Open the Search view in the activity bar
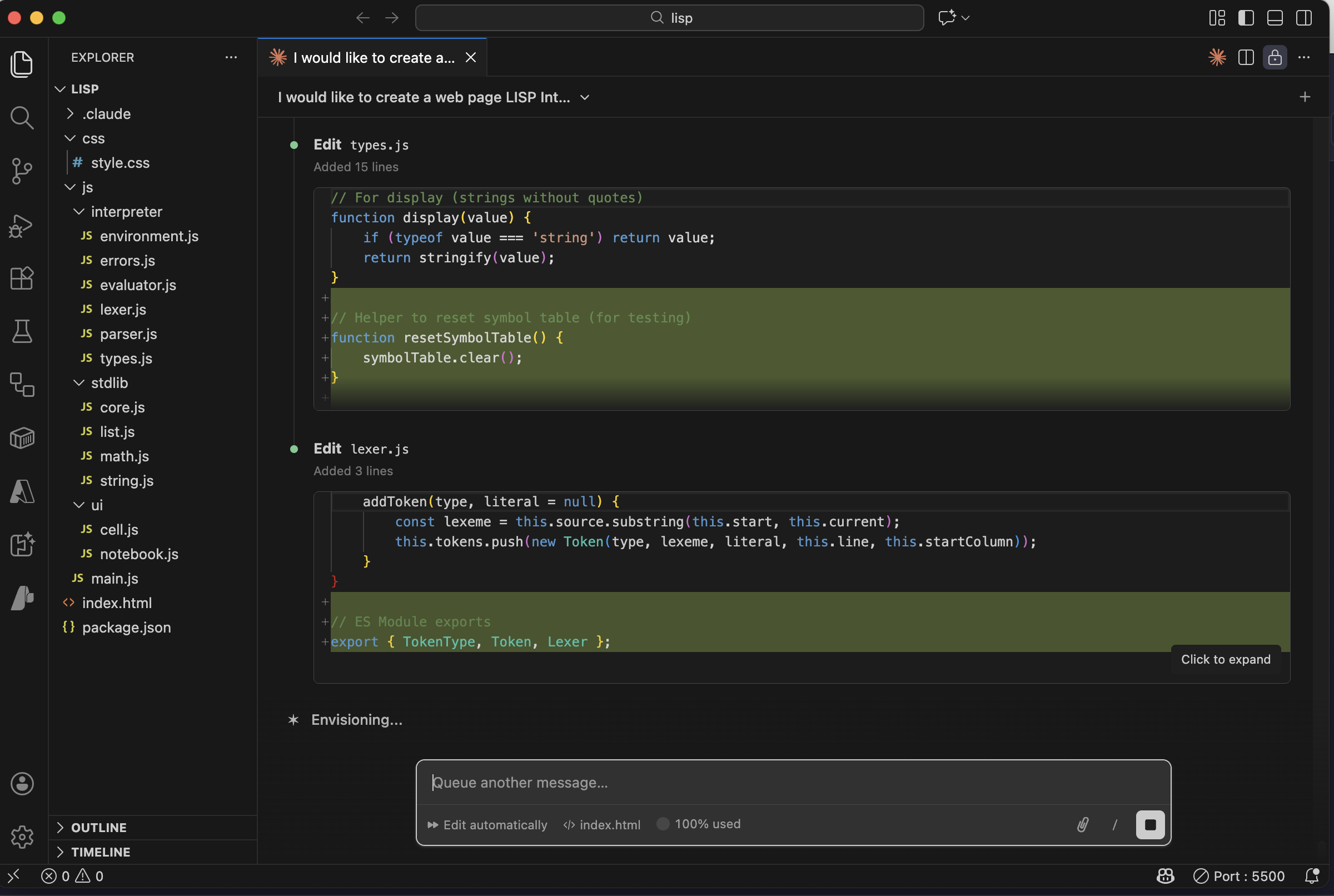 (22, 118)
